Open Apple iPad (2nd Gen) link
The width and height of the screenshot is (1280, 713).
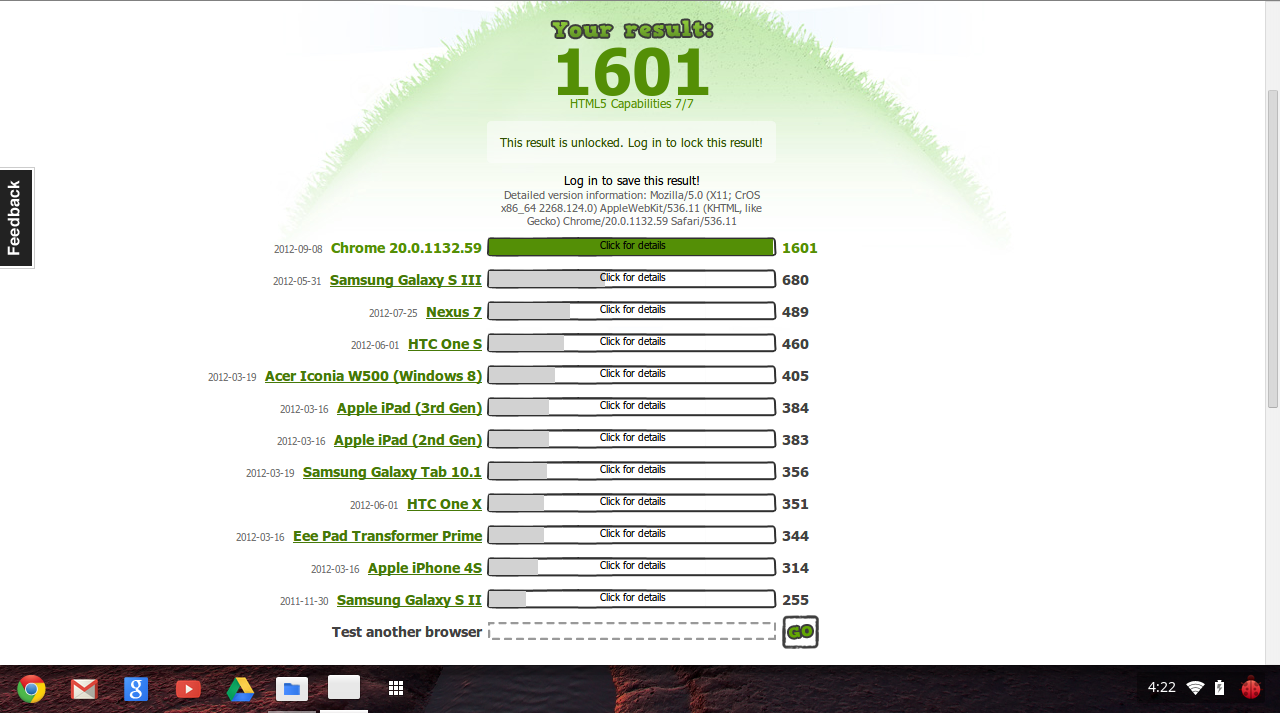pyautogui.click(x=408, y=440)
